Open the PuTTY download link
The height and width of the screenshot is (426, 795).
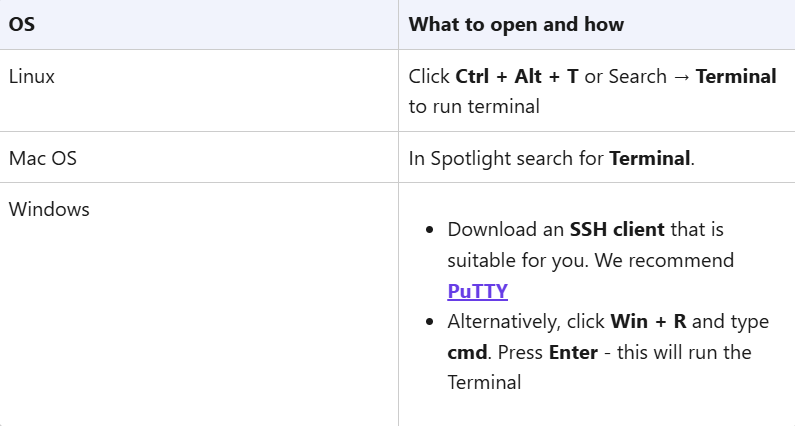click(477, 292)
